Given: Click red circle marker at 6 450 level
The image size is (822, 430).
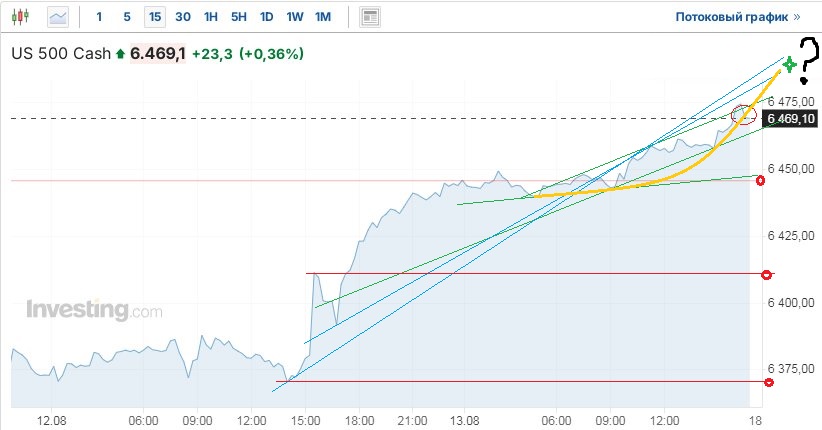Looking at the screenshot, I should (761, 180).
